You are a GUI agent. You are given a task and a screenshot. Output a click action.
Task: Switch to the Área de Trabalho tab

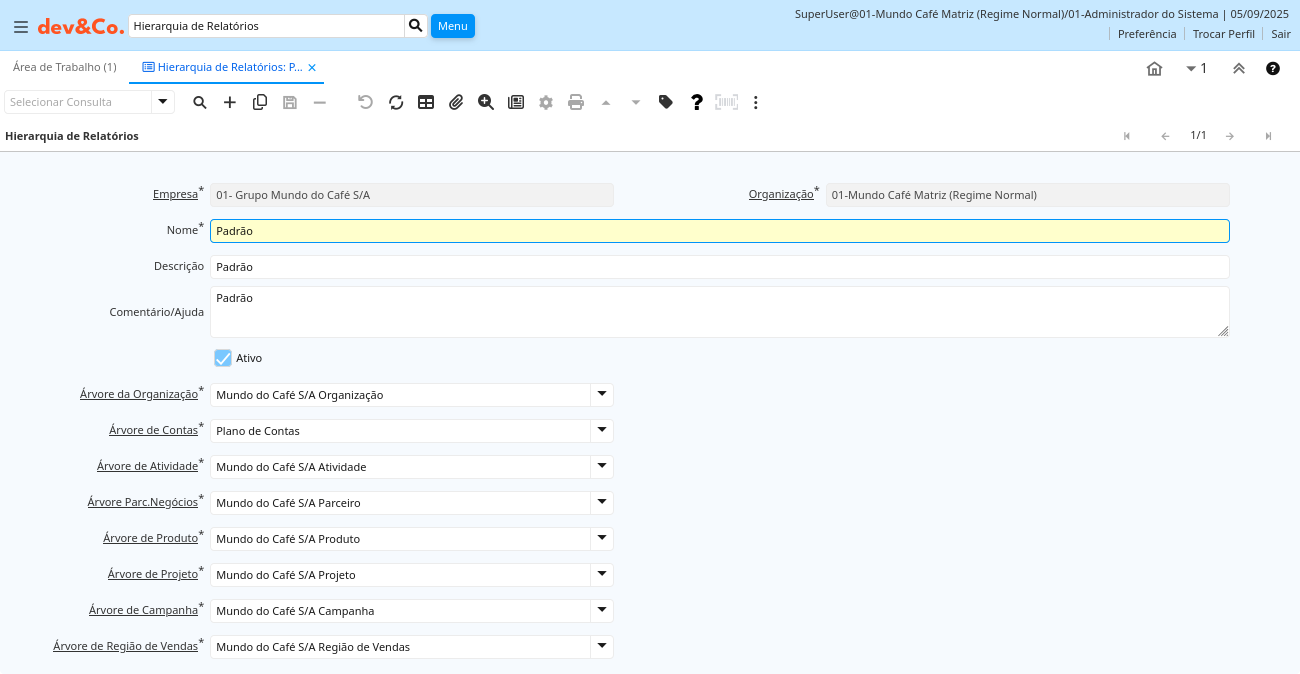click(64, 67)
